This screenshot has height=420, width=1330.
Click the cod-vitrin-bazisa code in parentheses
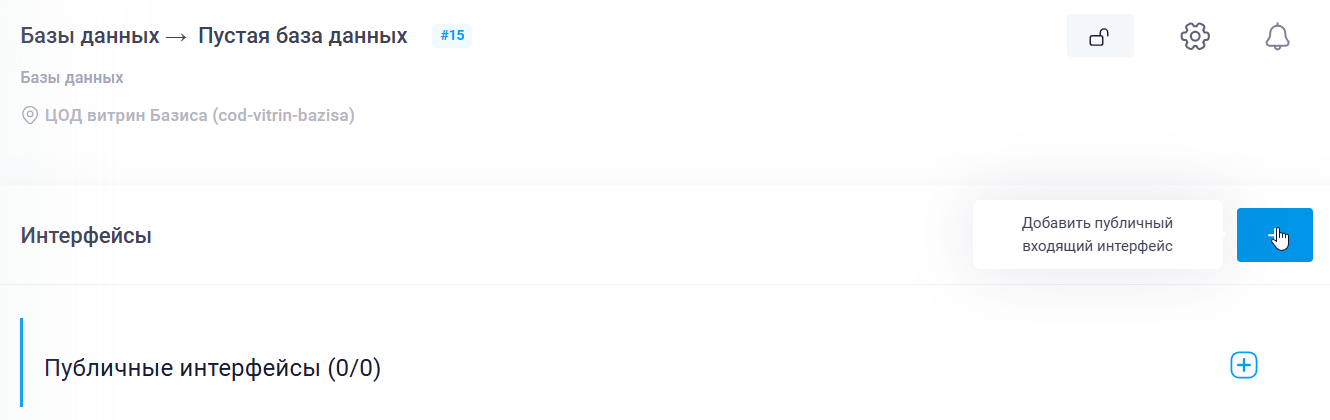coord(283,115)
